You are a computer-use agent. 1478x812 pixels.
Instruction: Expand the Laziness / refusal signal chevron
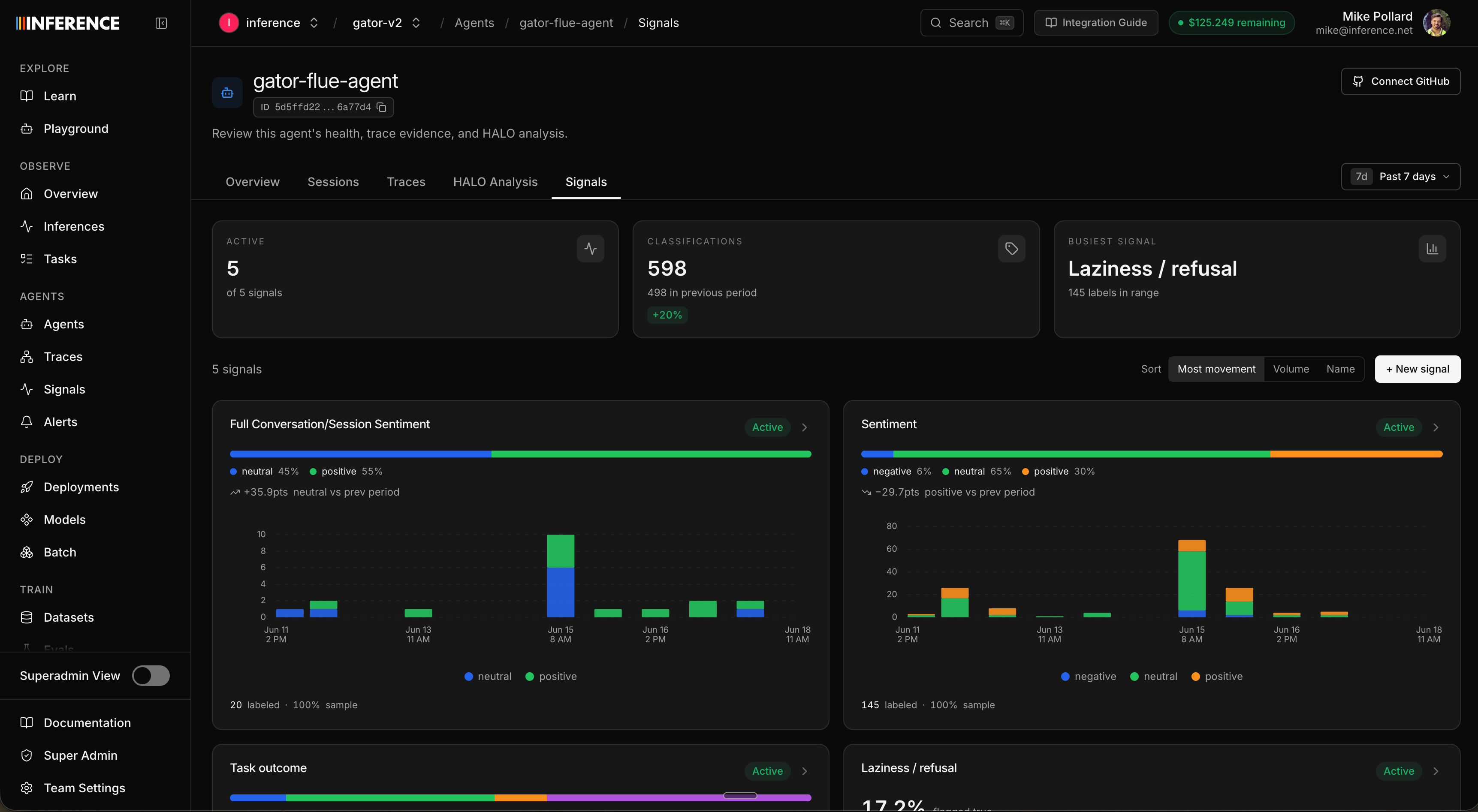pos(1436,771)
